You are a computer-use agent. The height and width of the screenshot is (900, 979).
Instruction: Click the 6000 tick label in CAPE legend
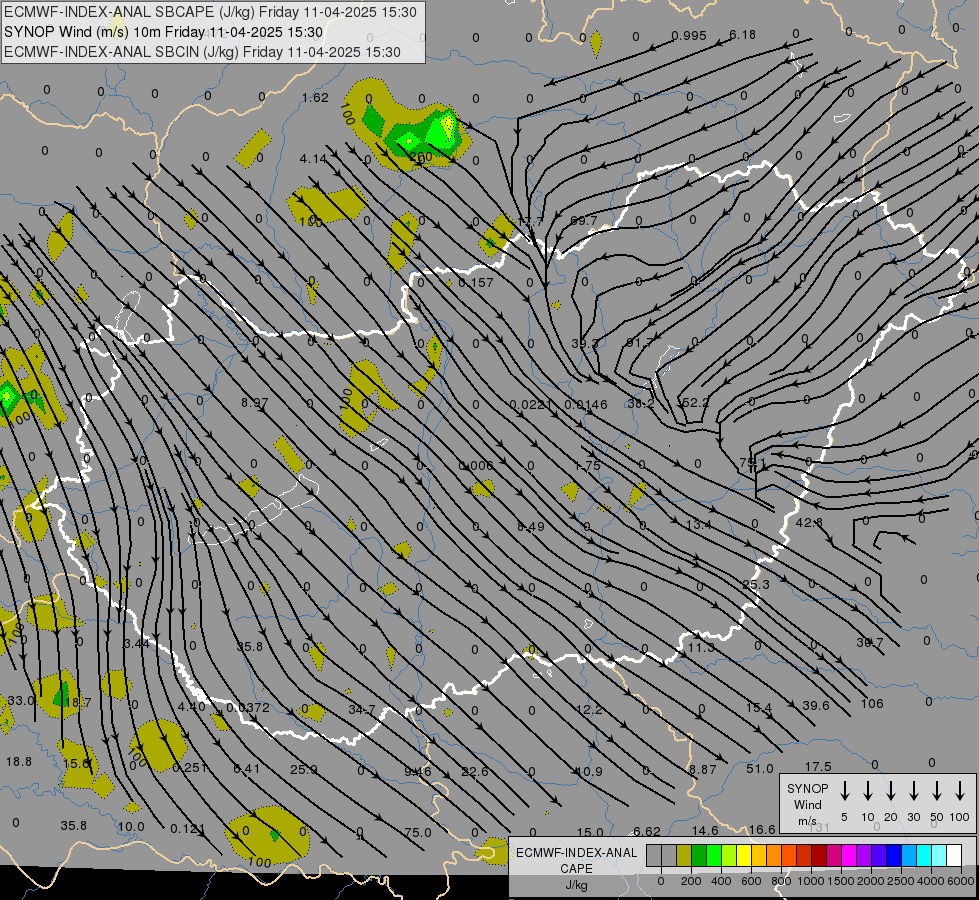[962, 881]
